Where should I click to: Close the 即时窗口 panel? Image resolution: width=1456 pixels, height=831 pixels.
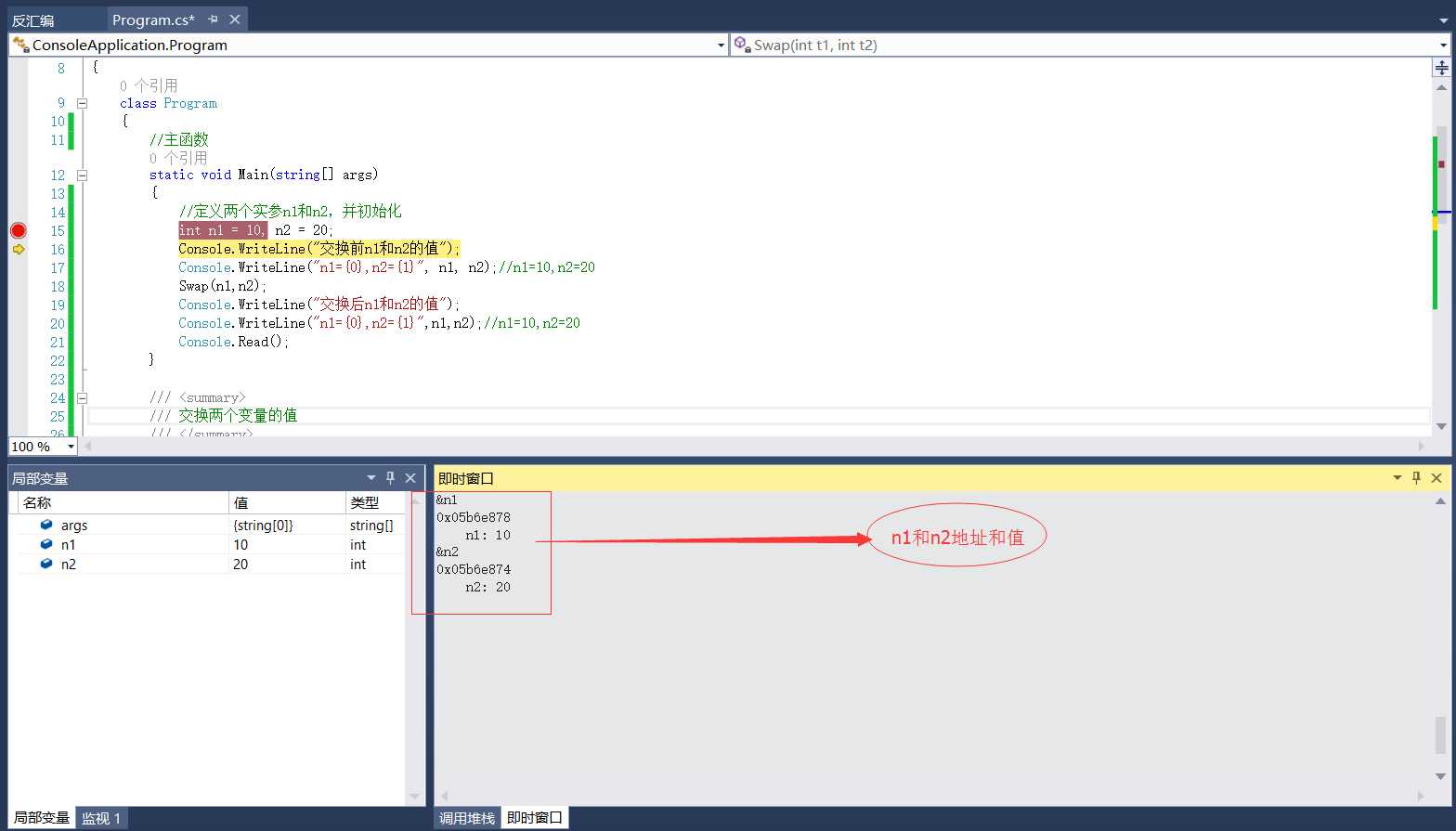(x=1436, y=477)
